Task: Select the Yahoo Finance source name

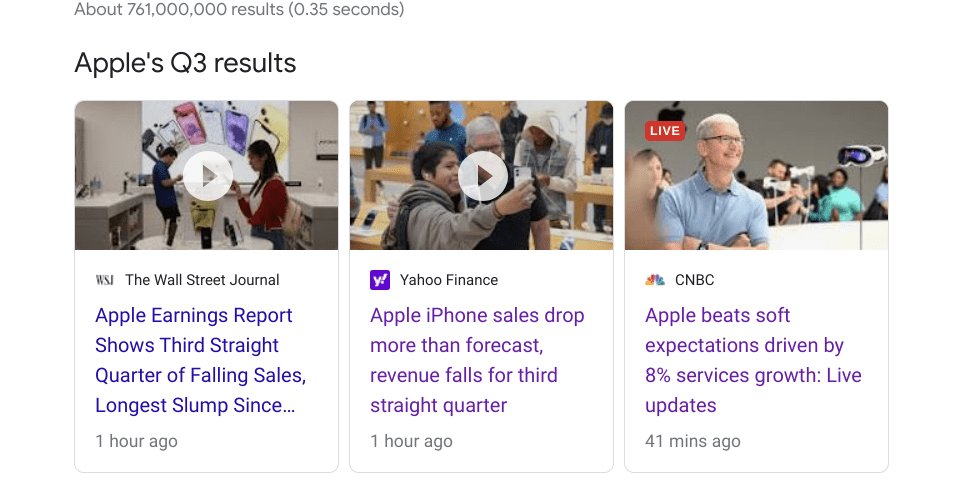Action: coord(448,280)
